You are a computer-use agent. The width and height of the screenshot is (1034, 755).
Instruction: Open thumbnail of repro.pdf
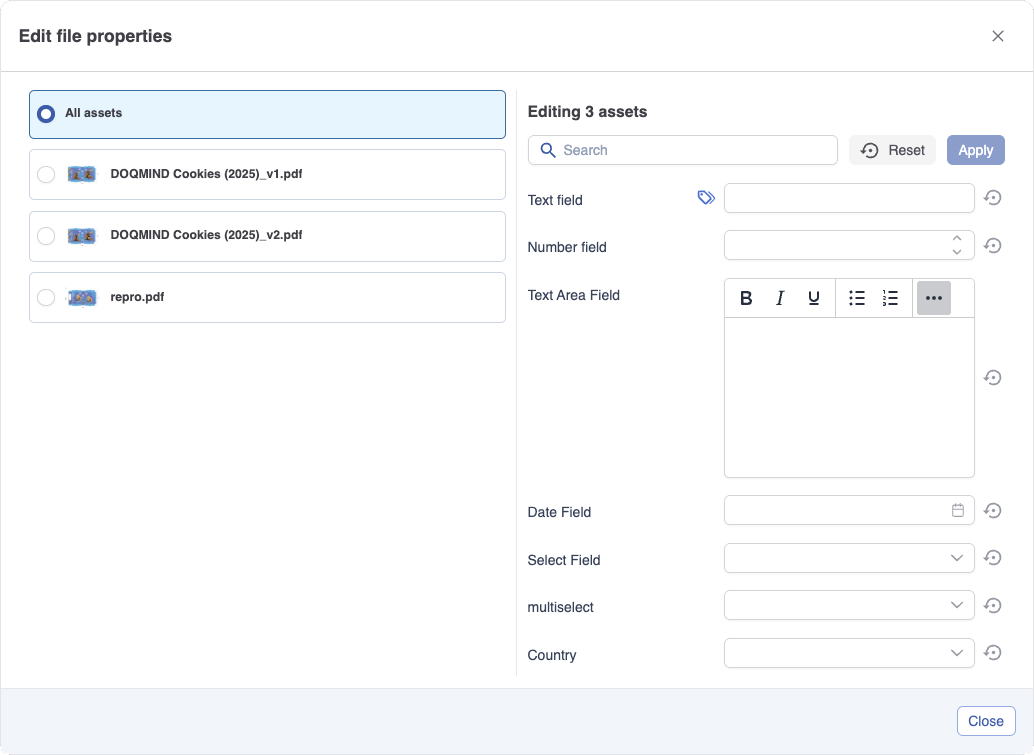click(82, 297)
